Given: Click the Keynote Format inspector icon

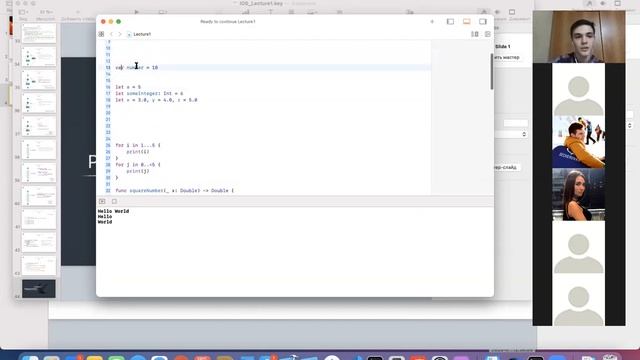Looking at the screenshot, I should 484,12.
